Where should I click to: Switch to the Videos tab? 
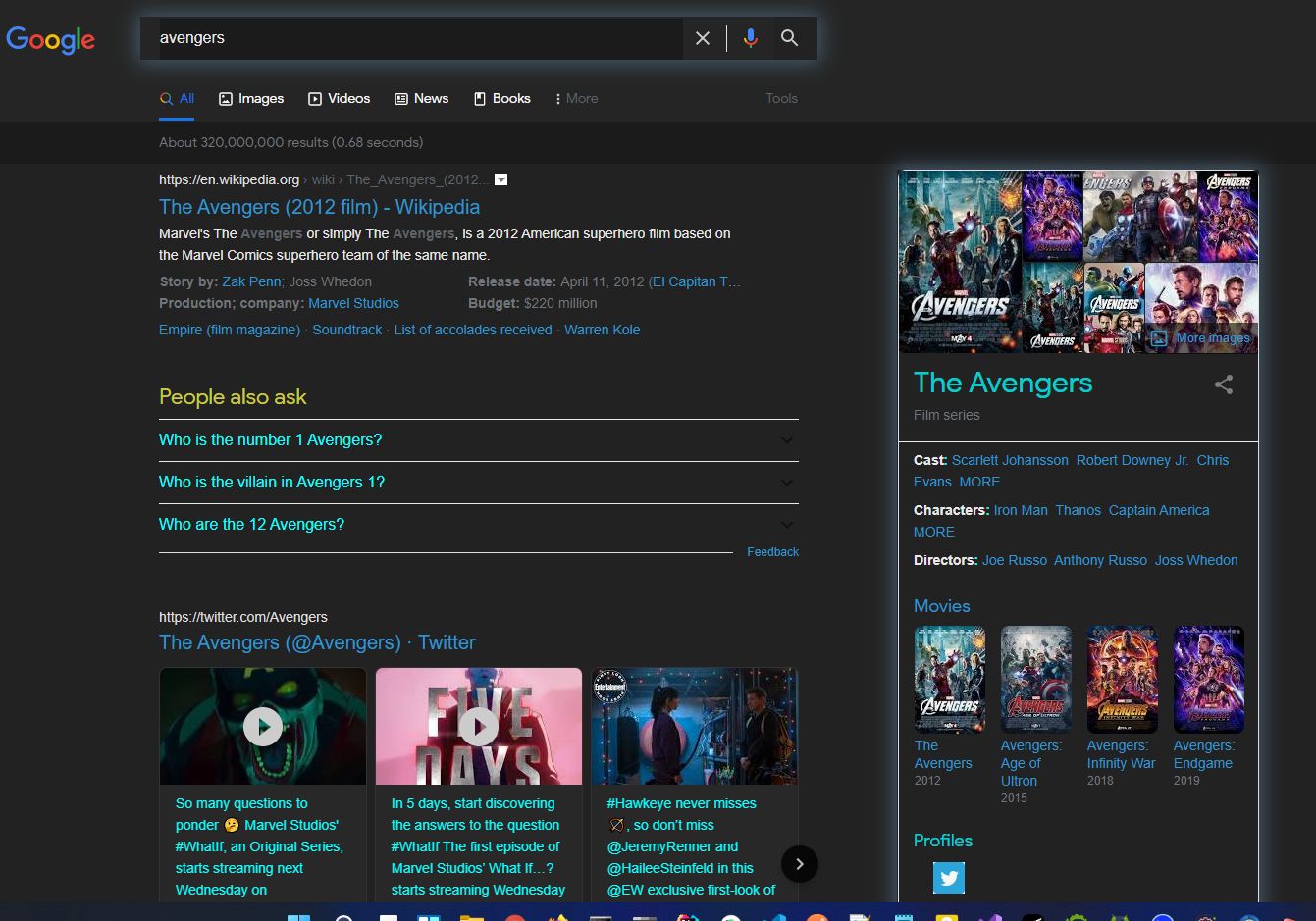(x=340, y=98)
